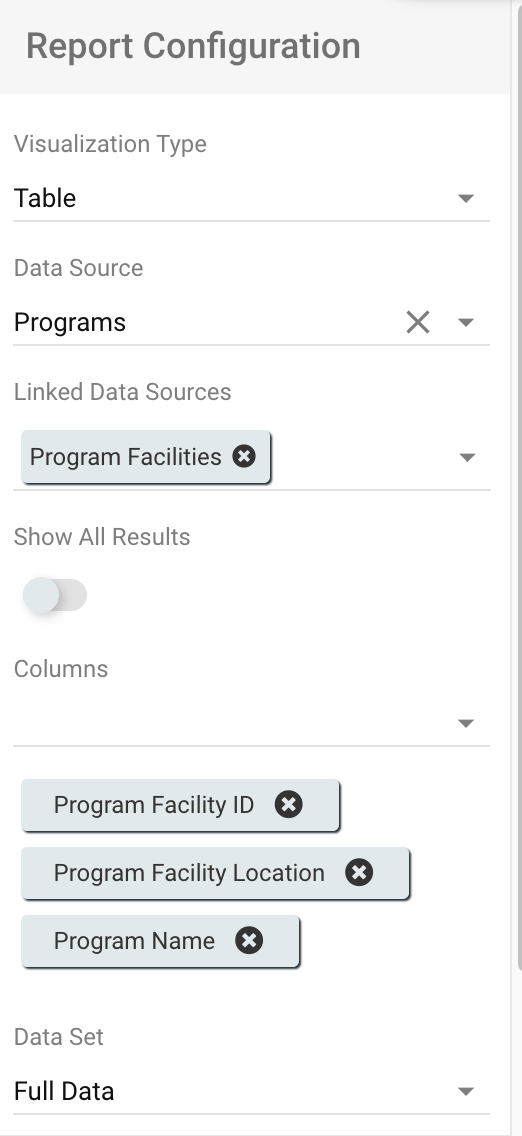The image size is (522, 1136).
Task: Select the Full Data value field
Action: (x=233, y=1091)
